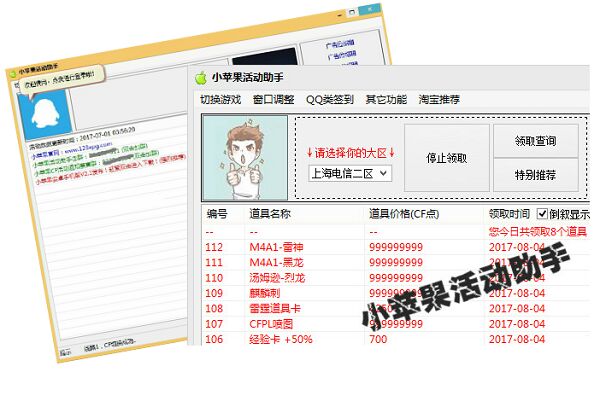Viewport: 600px width, 407px height.
Task: Toggle the 倒叙显示 checkbox
Action: point(542,213)
